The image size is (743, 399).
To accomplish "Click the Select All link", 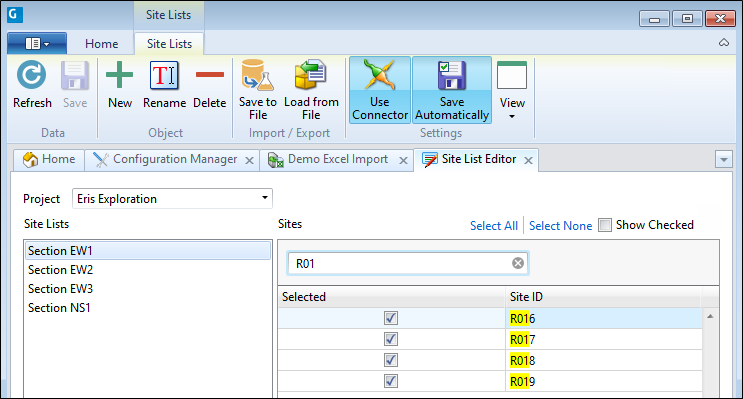I will [x=494, y=226].
